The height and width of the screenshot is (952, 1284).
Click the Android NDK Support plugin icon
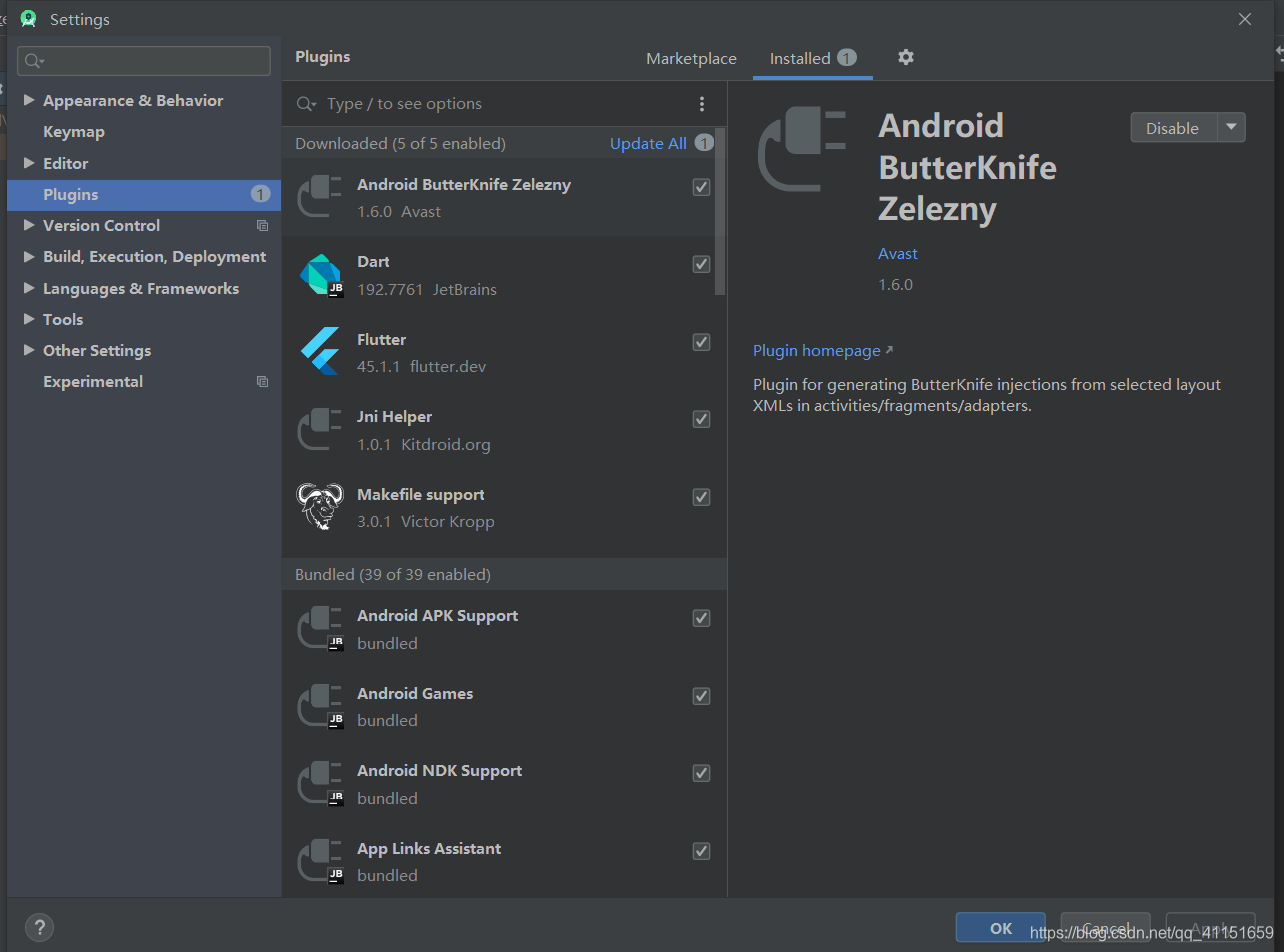321,784
